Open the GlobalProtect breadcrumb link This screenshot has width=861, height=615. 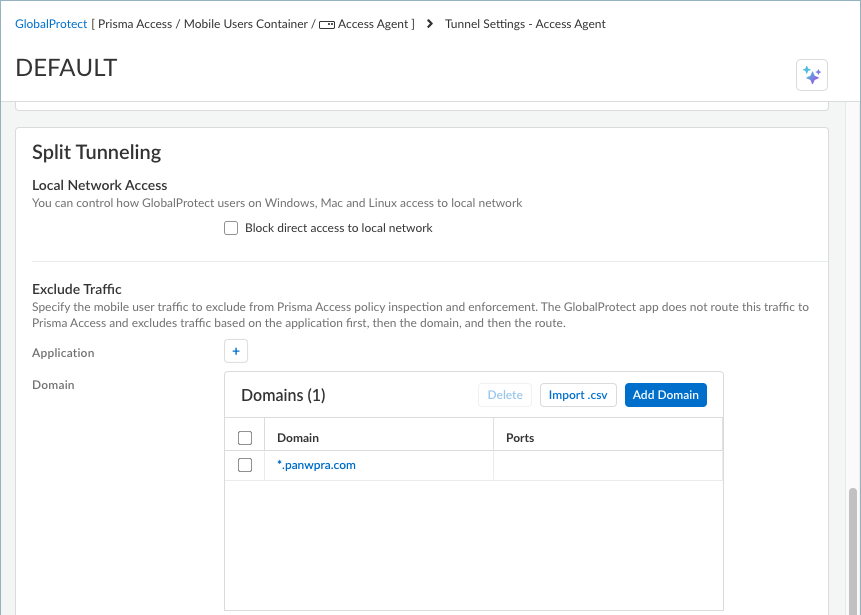(x=50, y=24)
